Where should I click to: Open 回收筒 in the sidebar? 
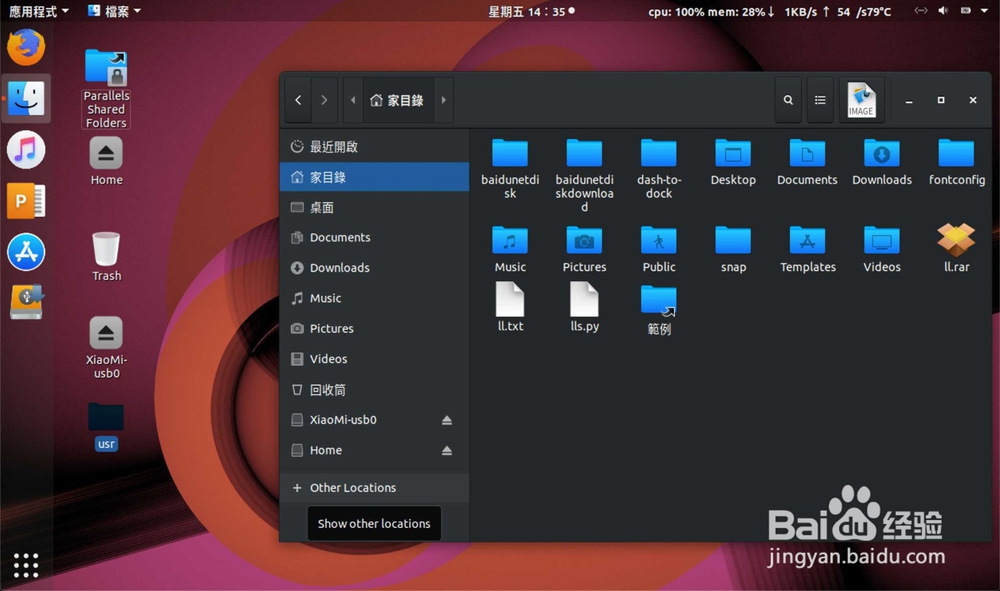pos(374,390)
